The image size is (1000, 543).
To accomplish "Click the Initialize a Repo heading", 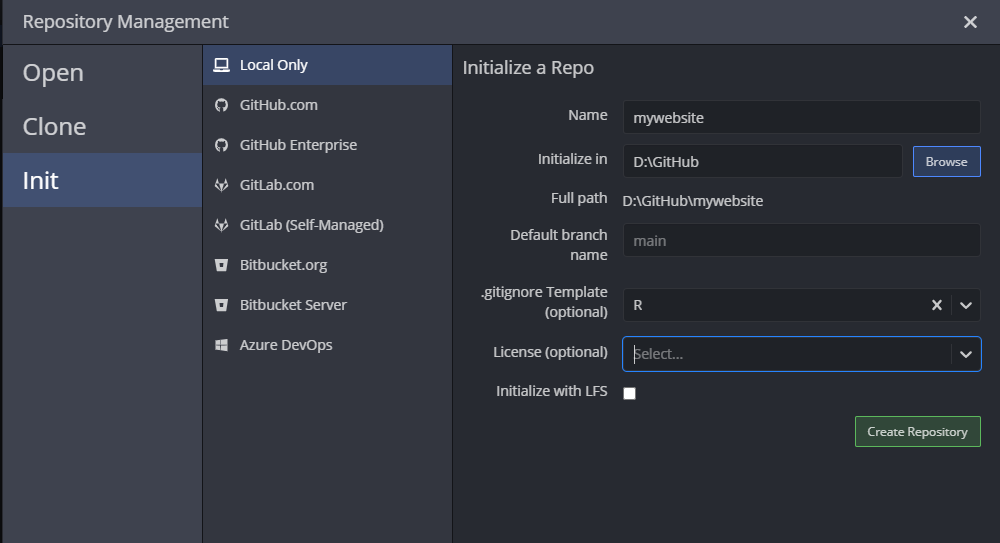I will tap(528, 68).
